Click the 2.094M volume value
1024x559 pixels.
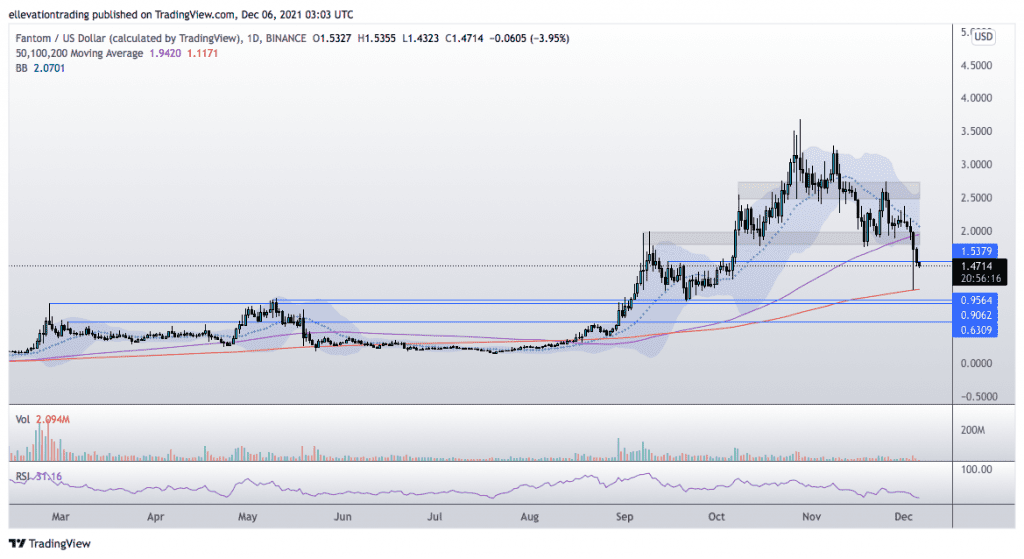point(53,419)
